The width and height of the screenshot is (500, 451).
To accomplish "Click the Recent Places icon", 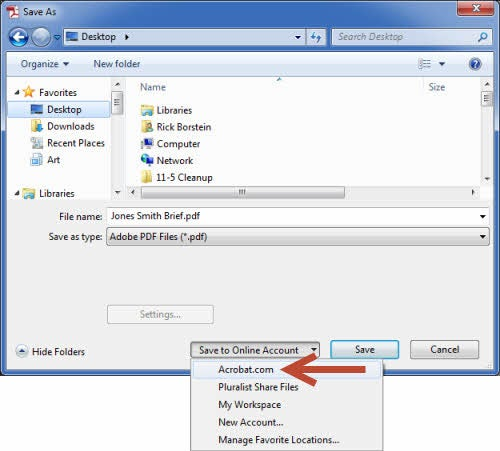I will pyautogui.click(x=37, y=143).
